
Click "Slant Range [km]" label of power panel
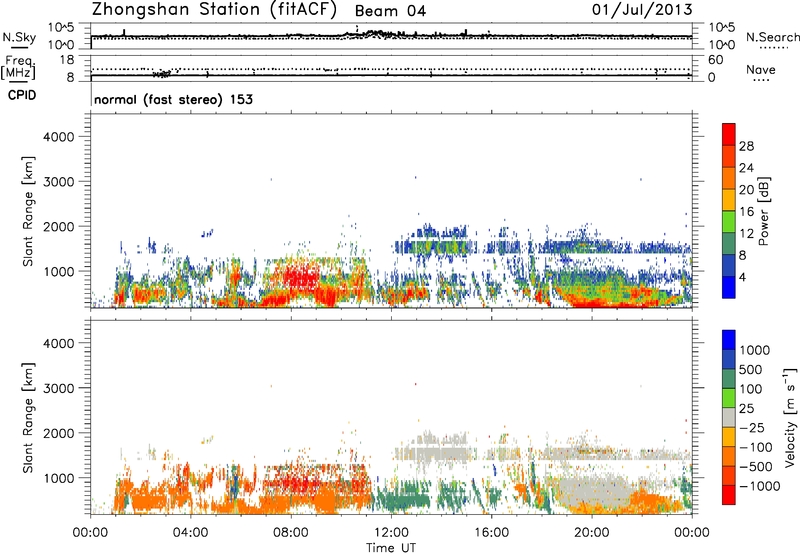click(28, 211)
